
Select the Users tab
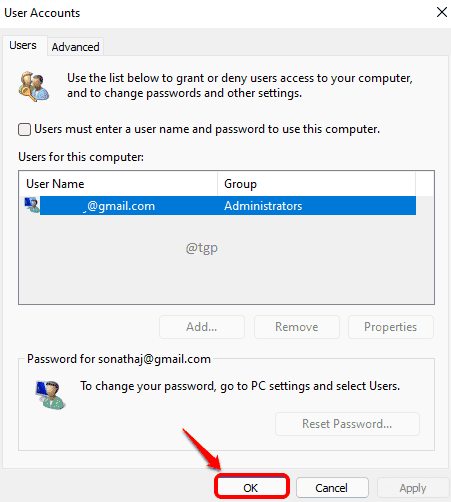coord(23,45)
